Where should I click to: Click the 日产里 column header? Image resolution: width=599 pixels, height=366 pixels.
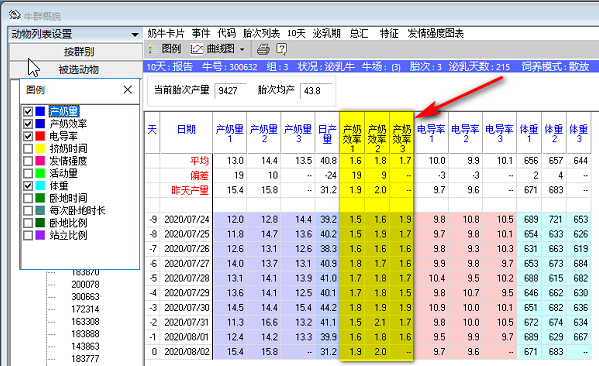click(x=327, y=133)
